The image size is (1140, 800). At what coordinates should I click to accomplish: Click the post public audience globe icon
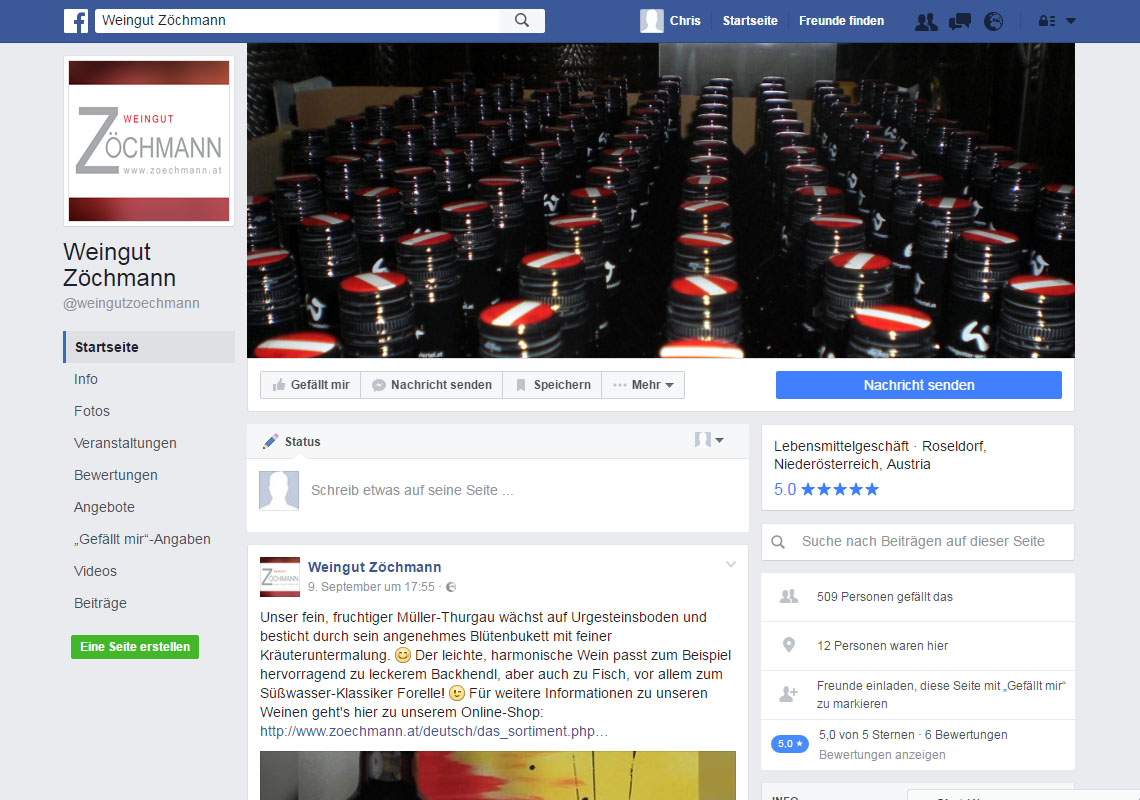tap(451, 587)
